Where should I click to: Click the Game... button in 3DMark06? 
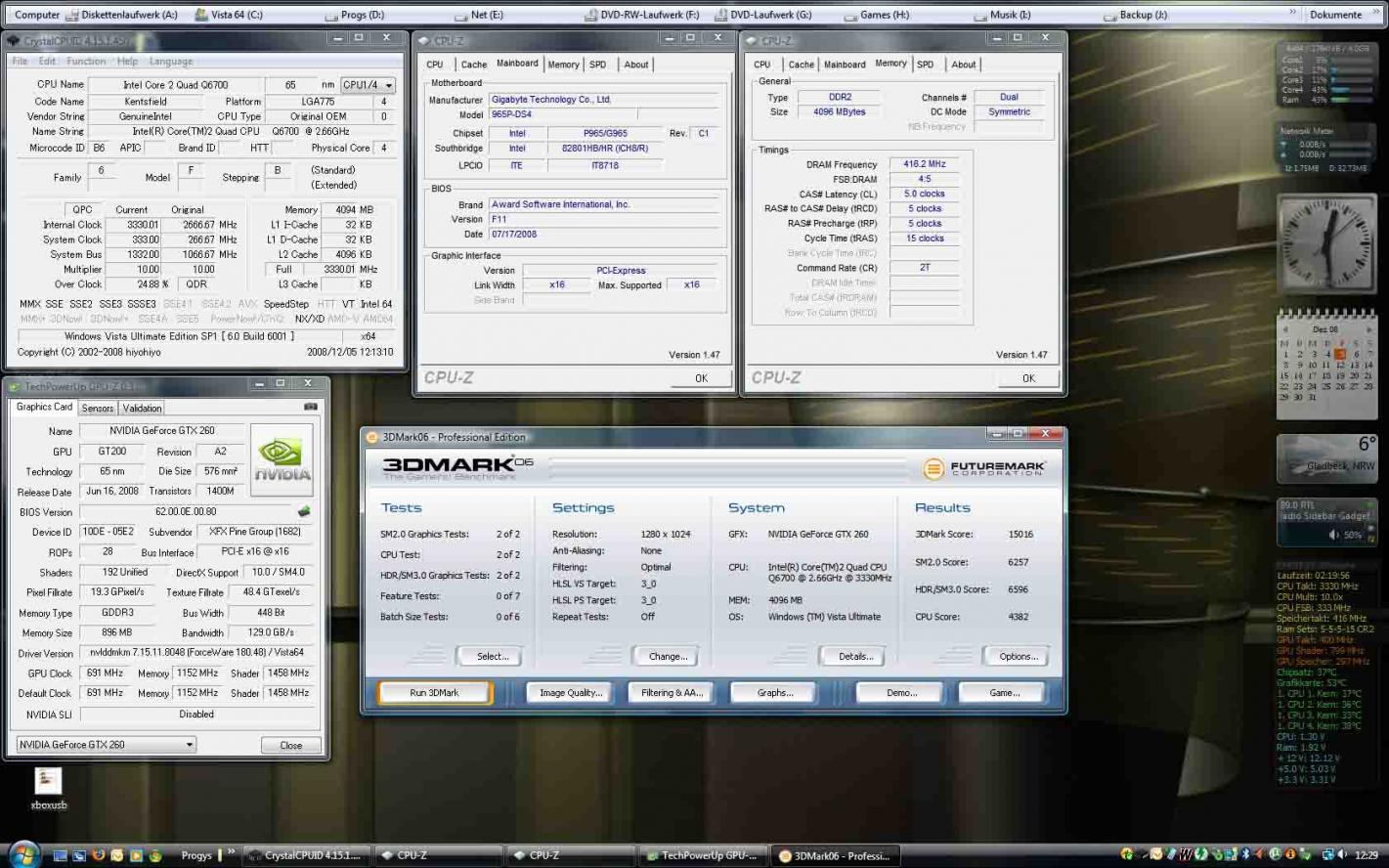[1004, 692]
